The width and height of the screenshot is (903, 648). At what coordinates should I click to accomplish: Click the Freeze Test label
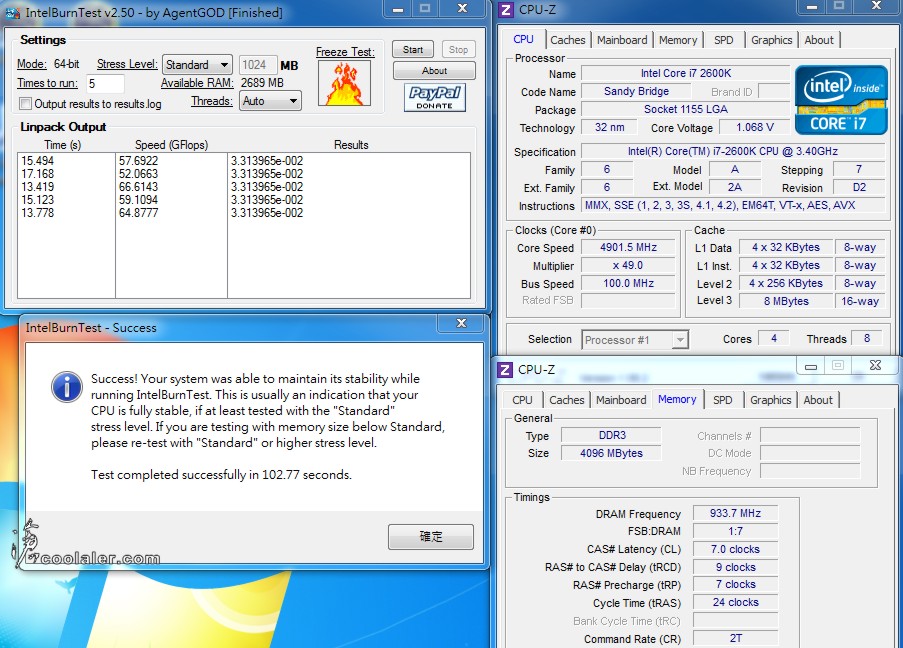345,52
